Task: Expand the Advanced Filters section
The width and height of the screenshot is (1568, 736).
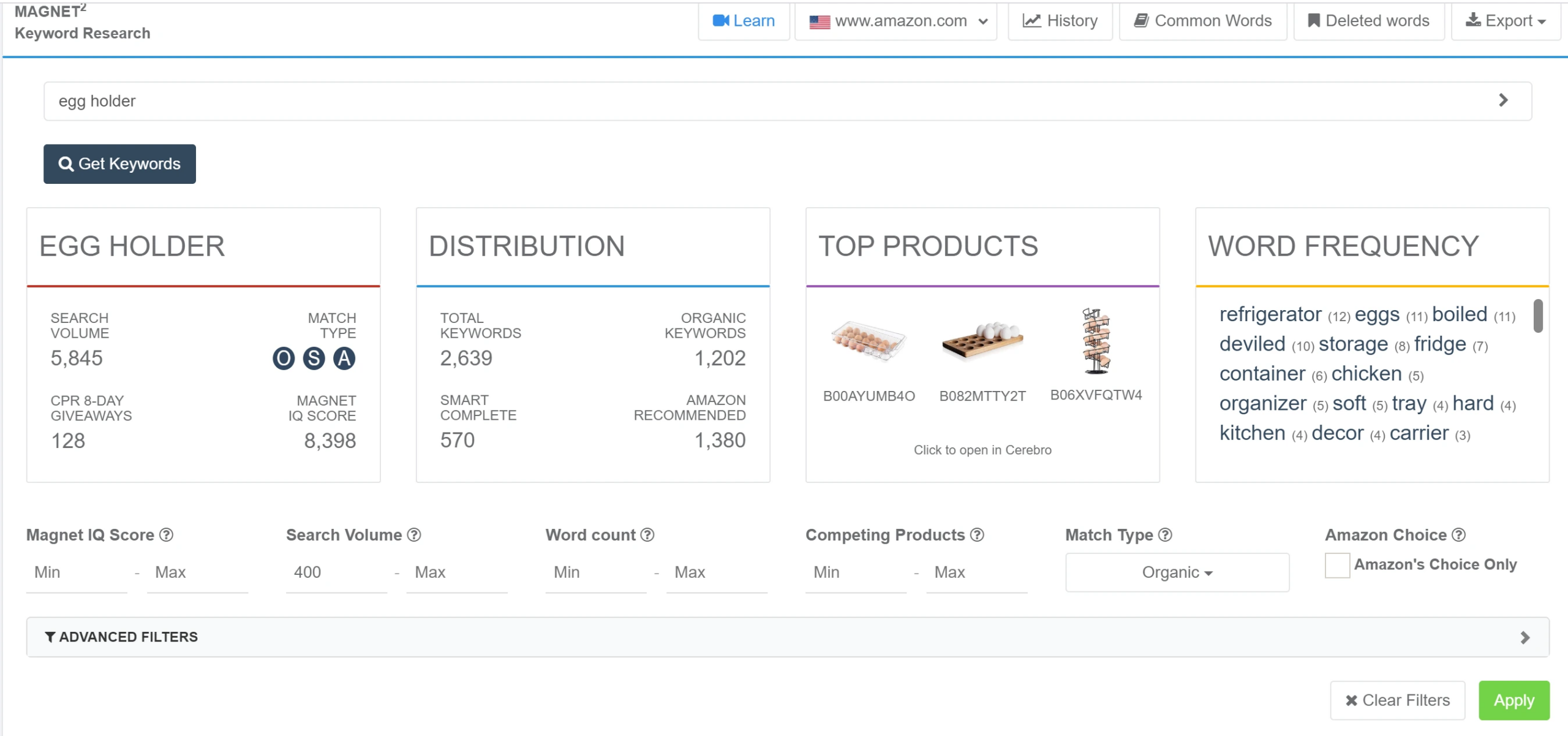Action: tap(787, 637)
